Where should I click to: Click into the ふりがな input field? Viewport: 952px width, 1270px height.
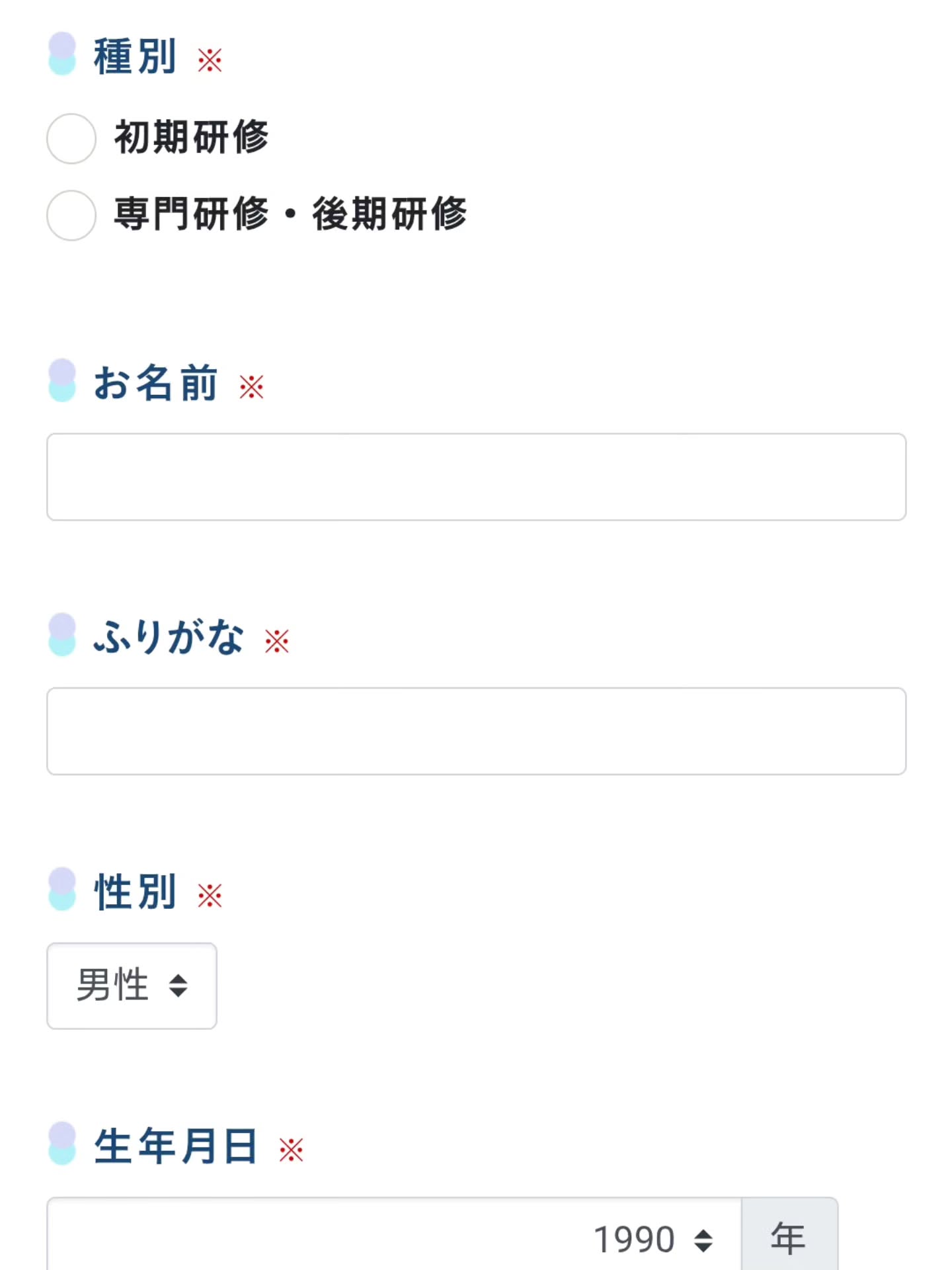476,731
